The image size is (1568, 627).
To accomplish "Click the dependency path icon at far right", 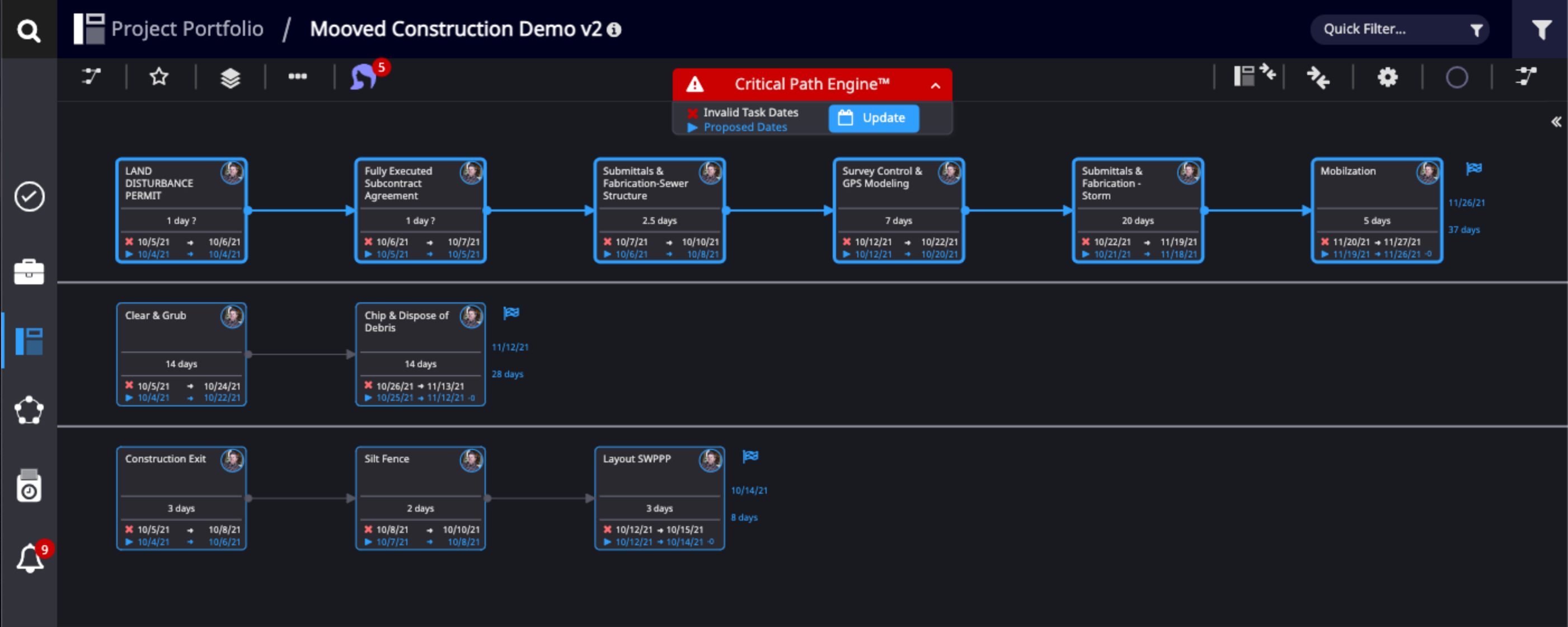I will tap(1526, 77).
